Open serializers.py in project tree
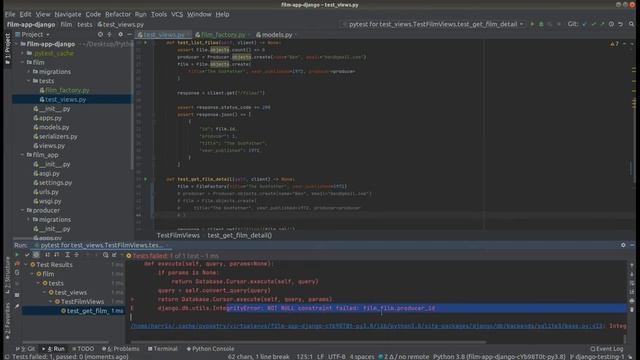 tap(58, 136)
